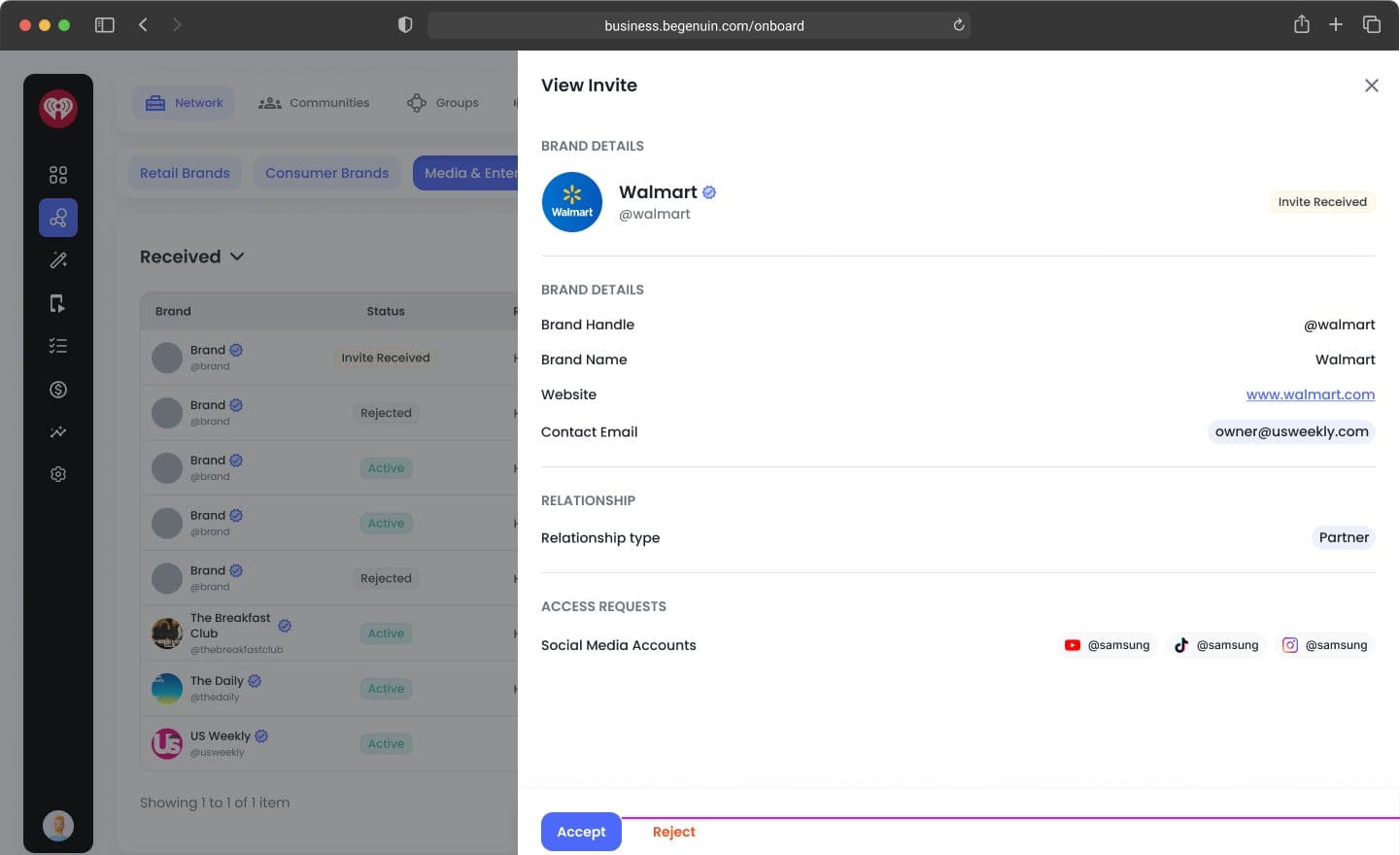Click the Partner relationship type chip
Image resolution: width=1400 pixels, height=855 pixels.
coord(1344,537)
